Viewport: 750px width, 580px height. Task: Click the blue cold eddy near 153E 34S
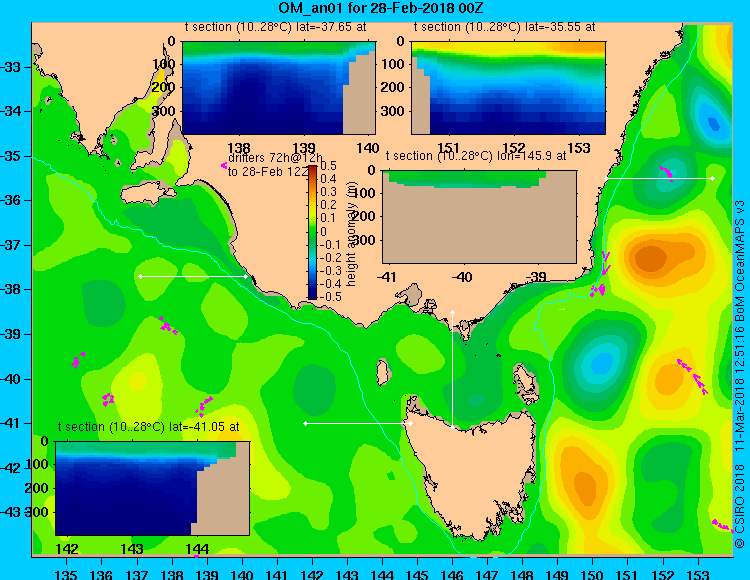pyautogui.click(x=713, y=122)
